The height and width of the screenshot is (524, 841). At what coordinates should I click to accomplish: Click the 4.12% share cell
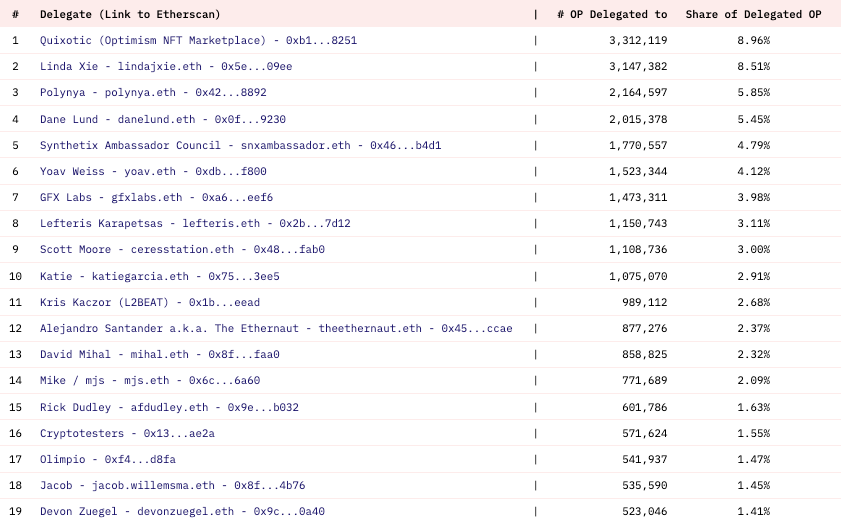point(754,172)
